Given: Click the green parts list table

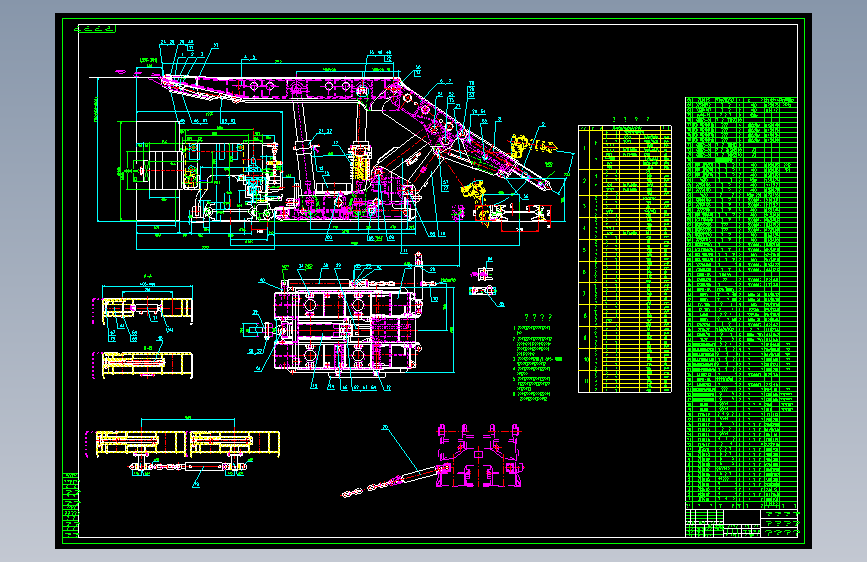Looking at the screenshot, I should click(741, 303).
